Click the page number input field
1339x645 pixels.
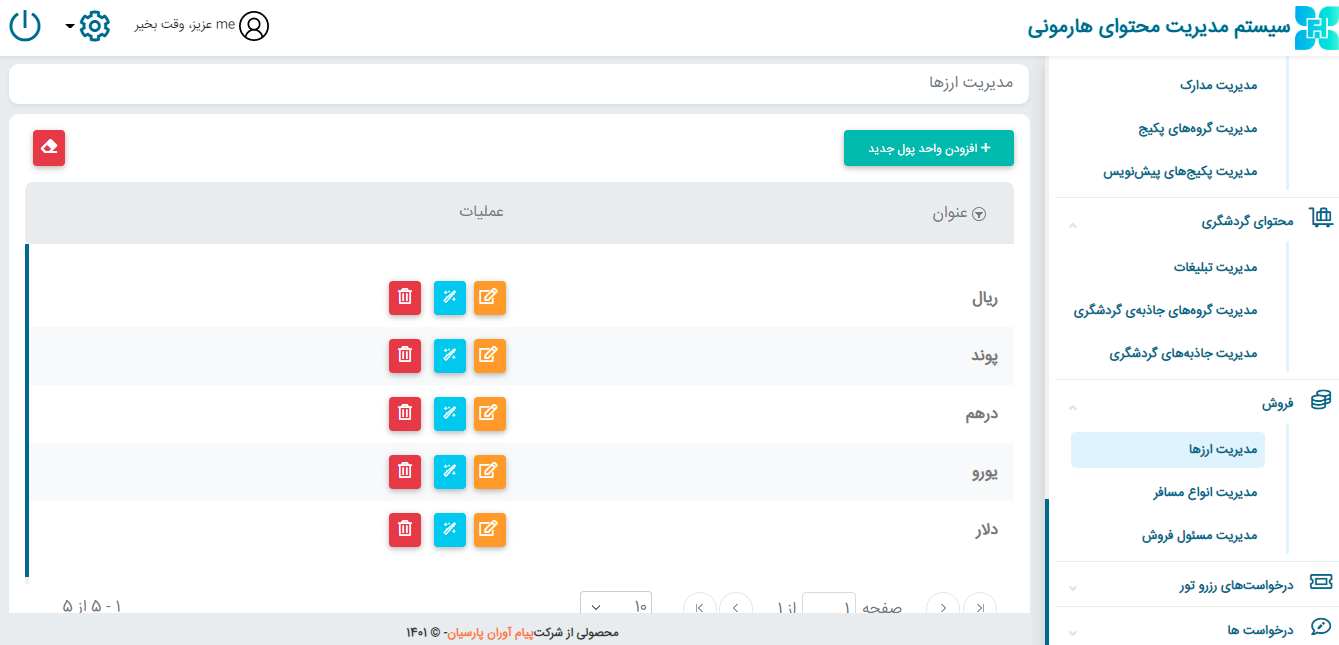point(829,606)
